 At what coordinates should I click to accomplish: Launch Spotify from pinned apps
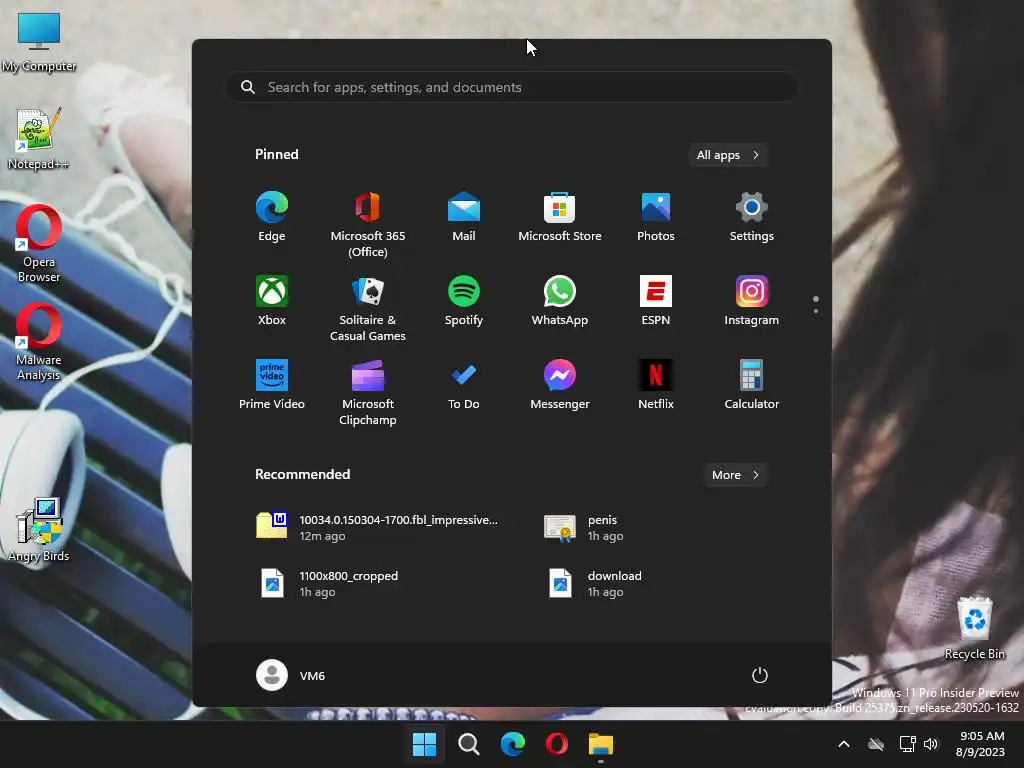(x=464, y=301)
